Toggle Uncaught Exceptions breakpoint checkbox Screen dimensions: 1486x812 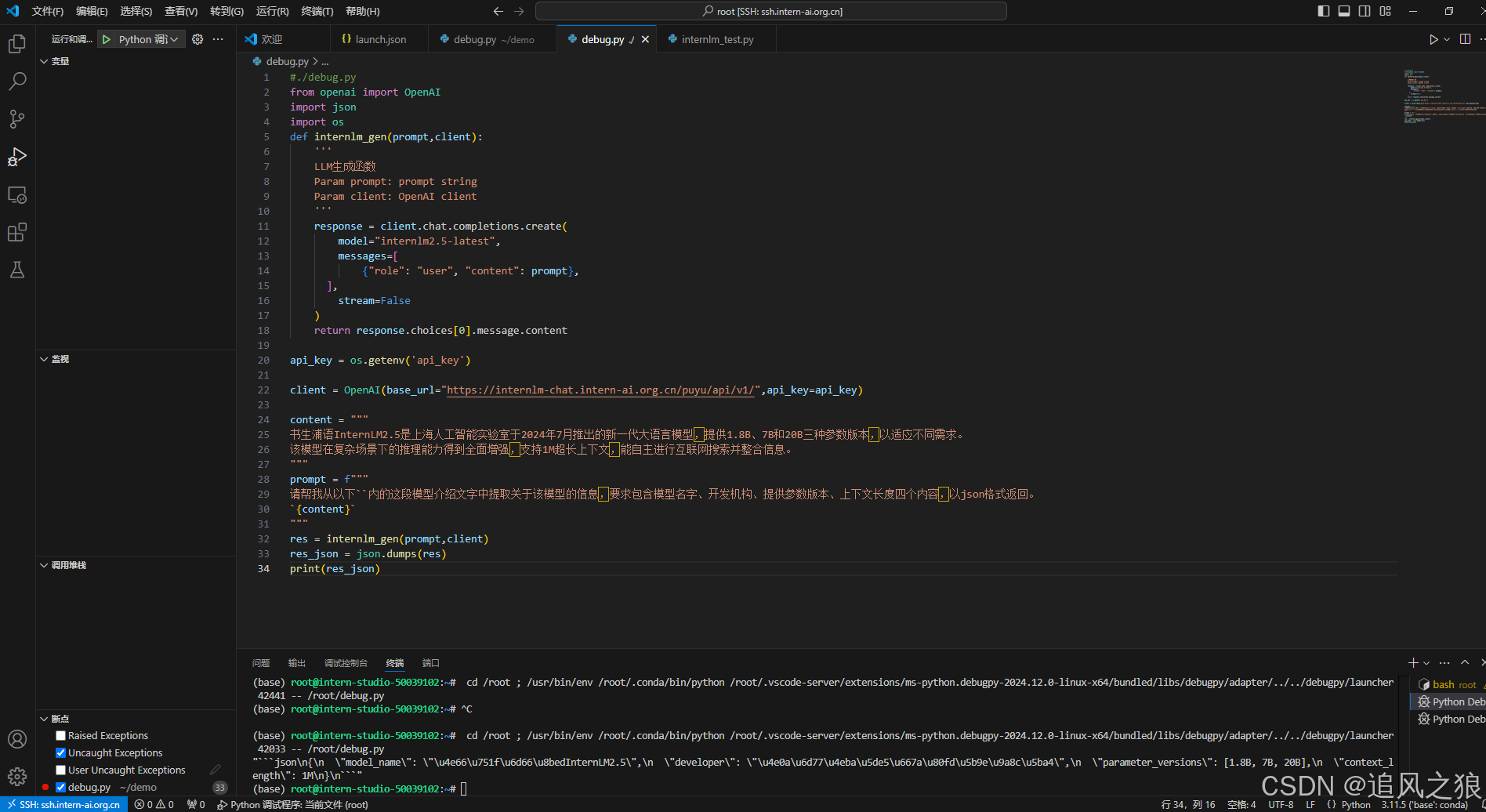(x=60, y=752)
